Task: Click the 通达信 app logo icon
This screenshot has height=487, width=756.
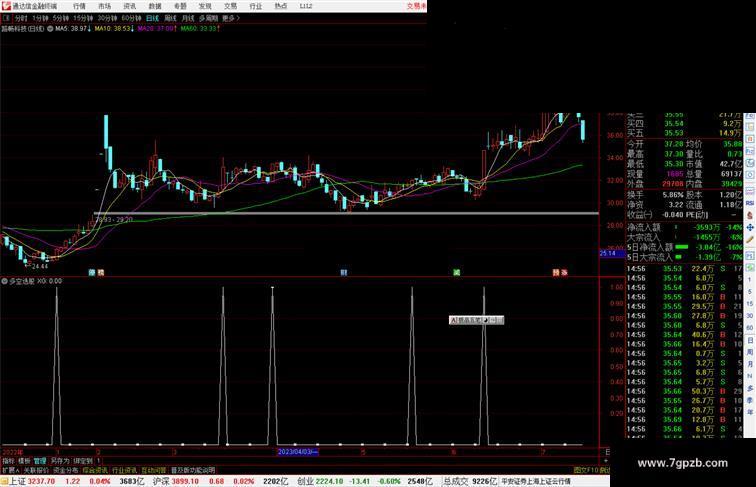Action: 6,6
